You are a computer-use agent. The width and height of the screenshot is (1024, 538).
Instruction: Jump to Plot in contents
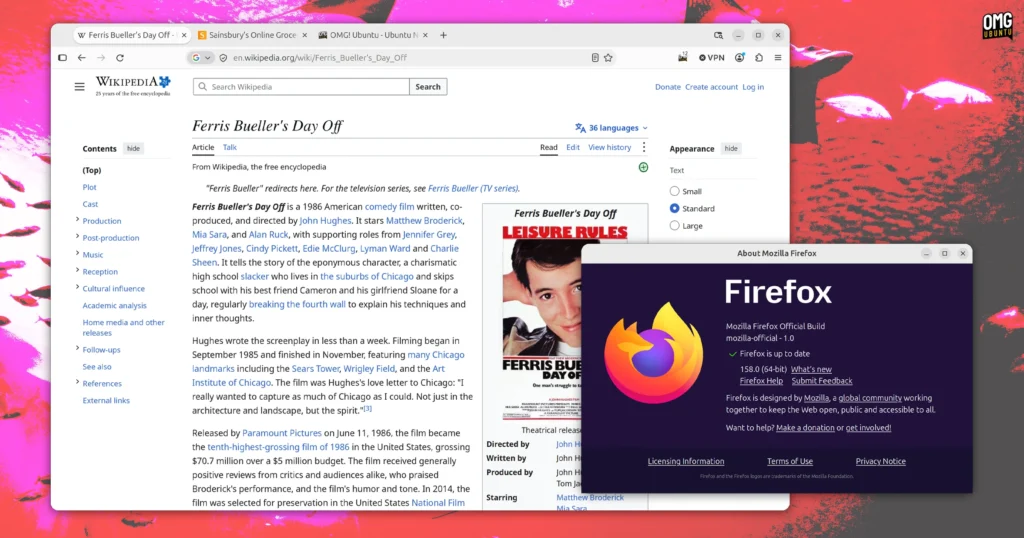click(x=89, y=187)
